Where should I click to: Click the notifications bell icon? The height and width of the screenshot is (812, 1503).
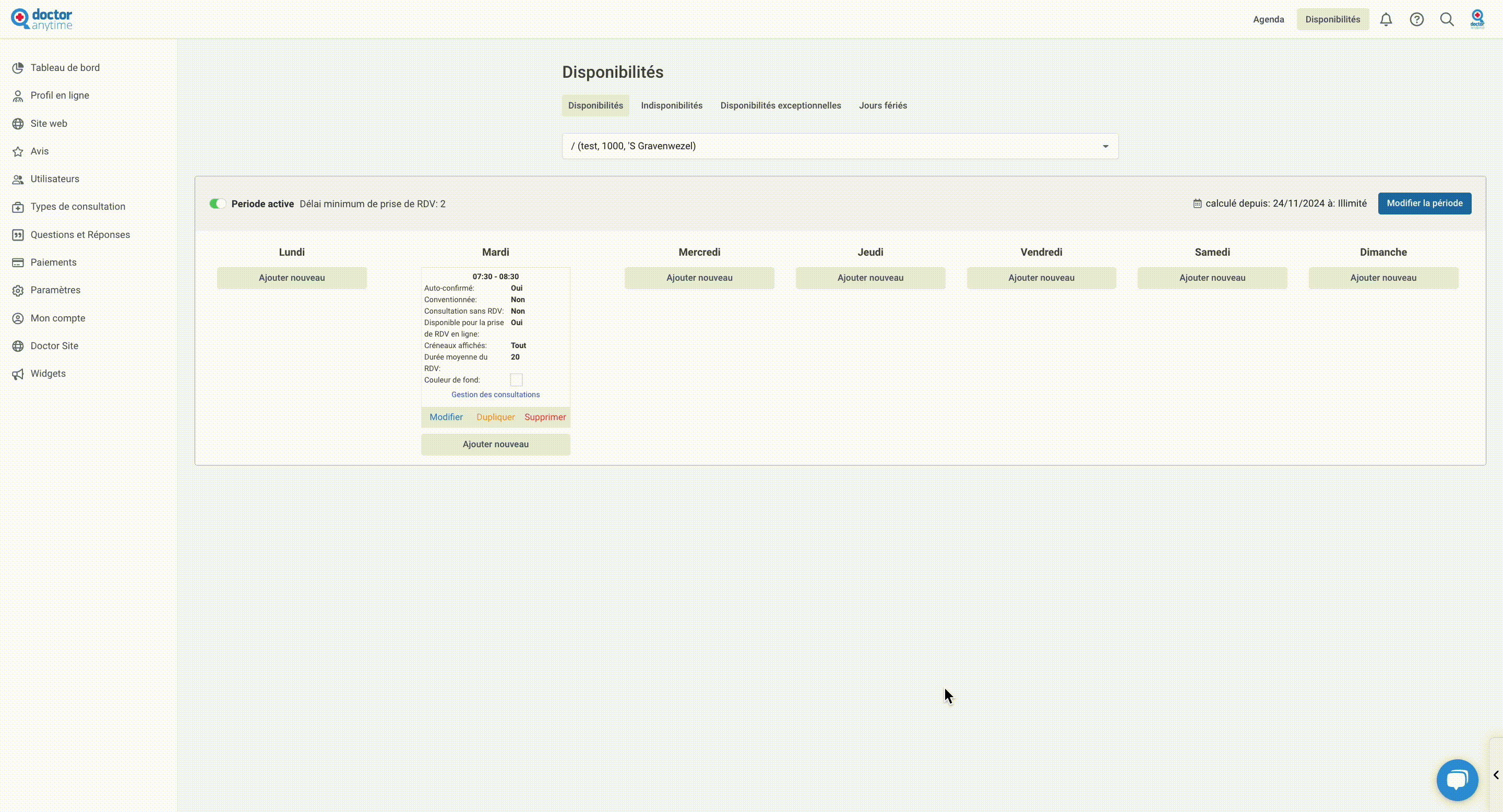(x=1386, y=19)
